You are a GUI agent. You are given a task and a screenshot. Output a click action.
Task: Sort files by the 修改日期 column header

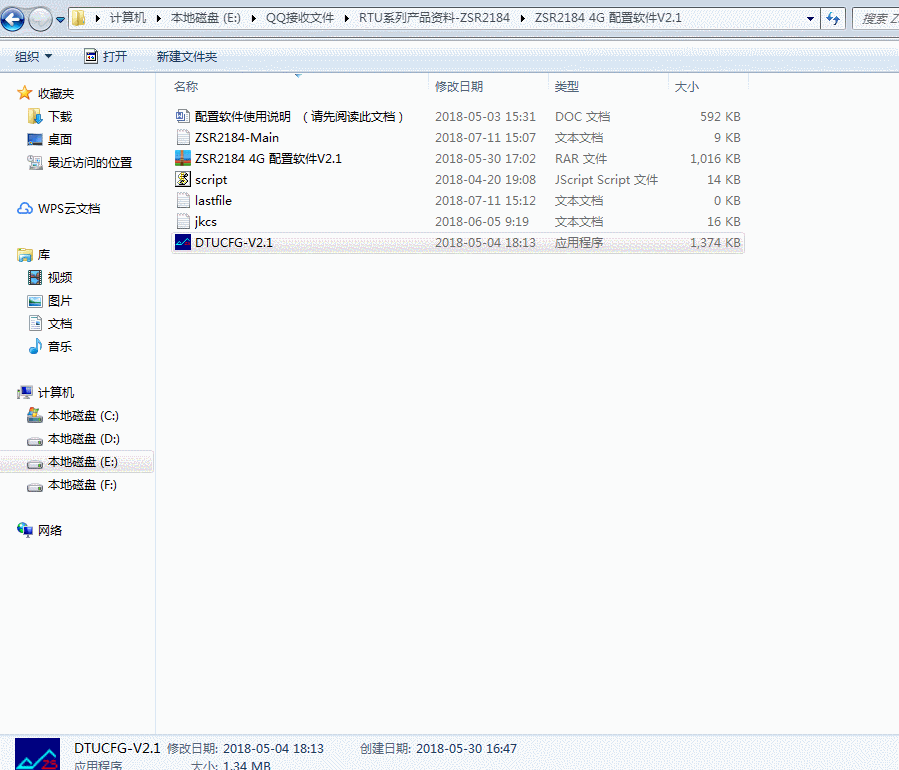459,87
